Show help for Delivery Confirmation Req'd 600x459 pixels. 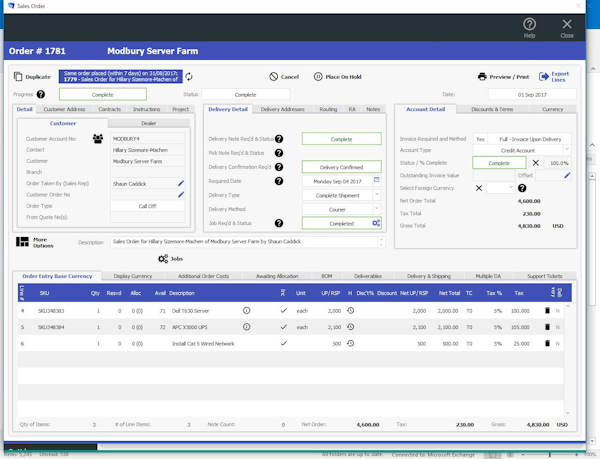pyautogui.click(x=279, y=167)
